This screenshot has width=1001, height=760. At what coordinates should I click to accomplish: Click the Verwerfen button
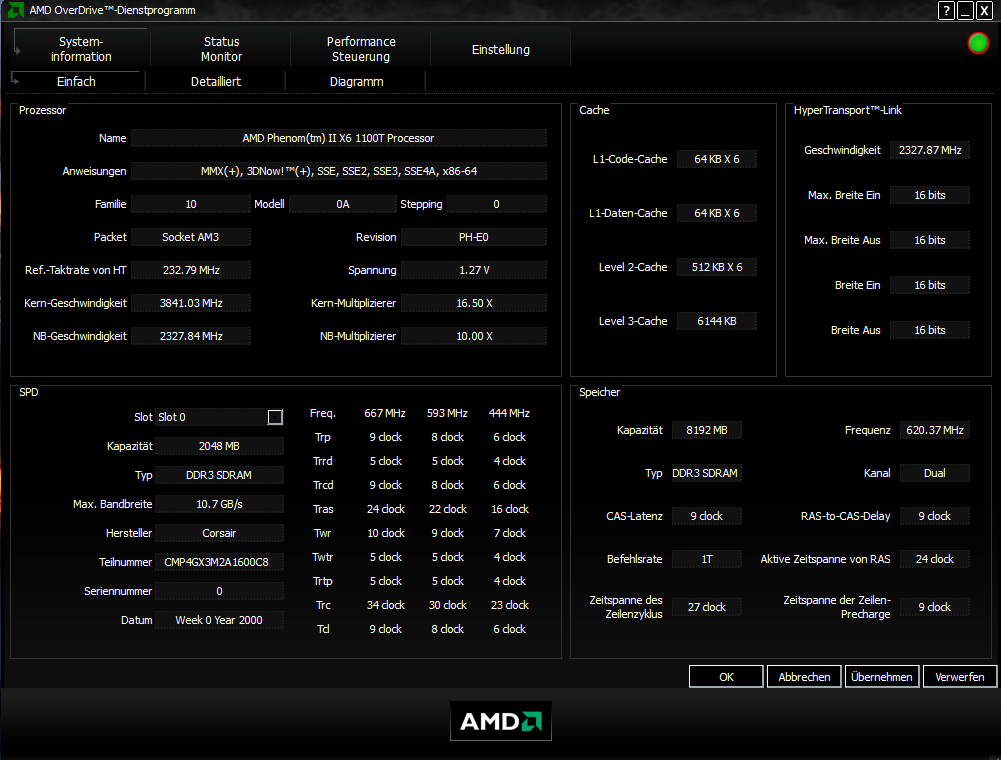[960, 676]
